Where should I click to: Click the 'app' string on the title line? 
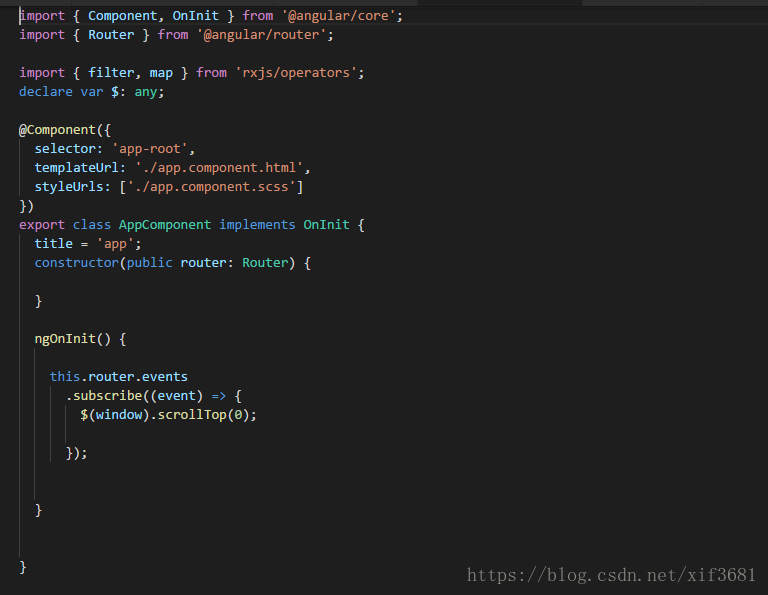pos(115,244)
